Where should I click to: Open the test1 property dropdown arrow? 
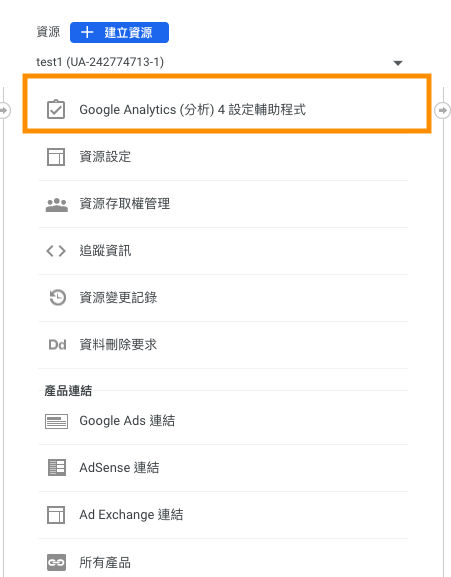click(x=398, y=63)
